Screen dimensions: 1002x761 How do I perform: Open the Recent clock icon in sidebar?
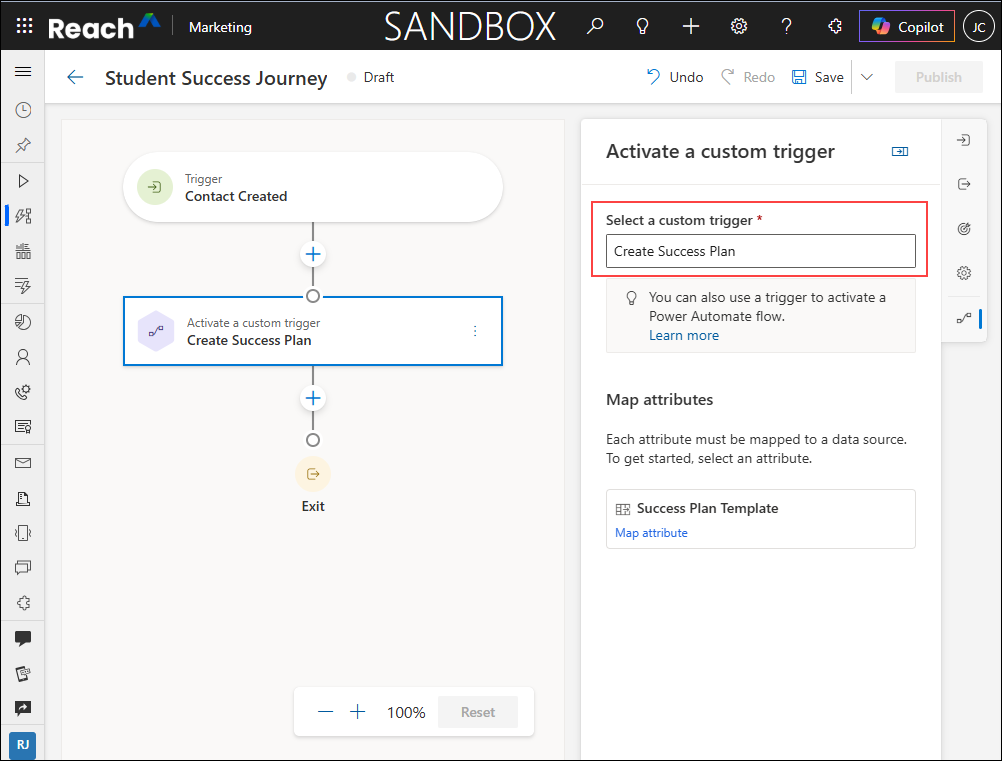click(x=23, y=110)
